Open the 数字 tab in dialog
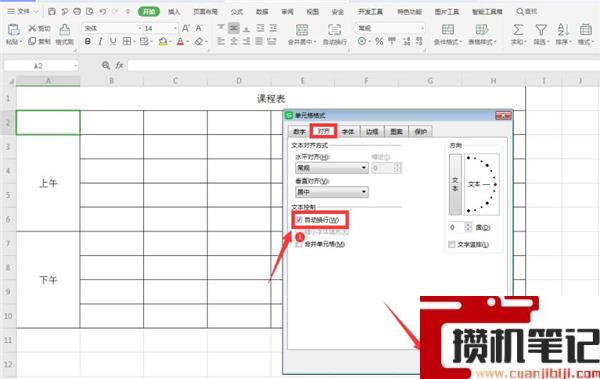The image size is (600, 379). coord(299,131)
